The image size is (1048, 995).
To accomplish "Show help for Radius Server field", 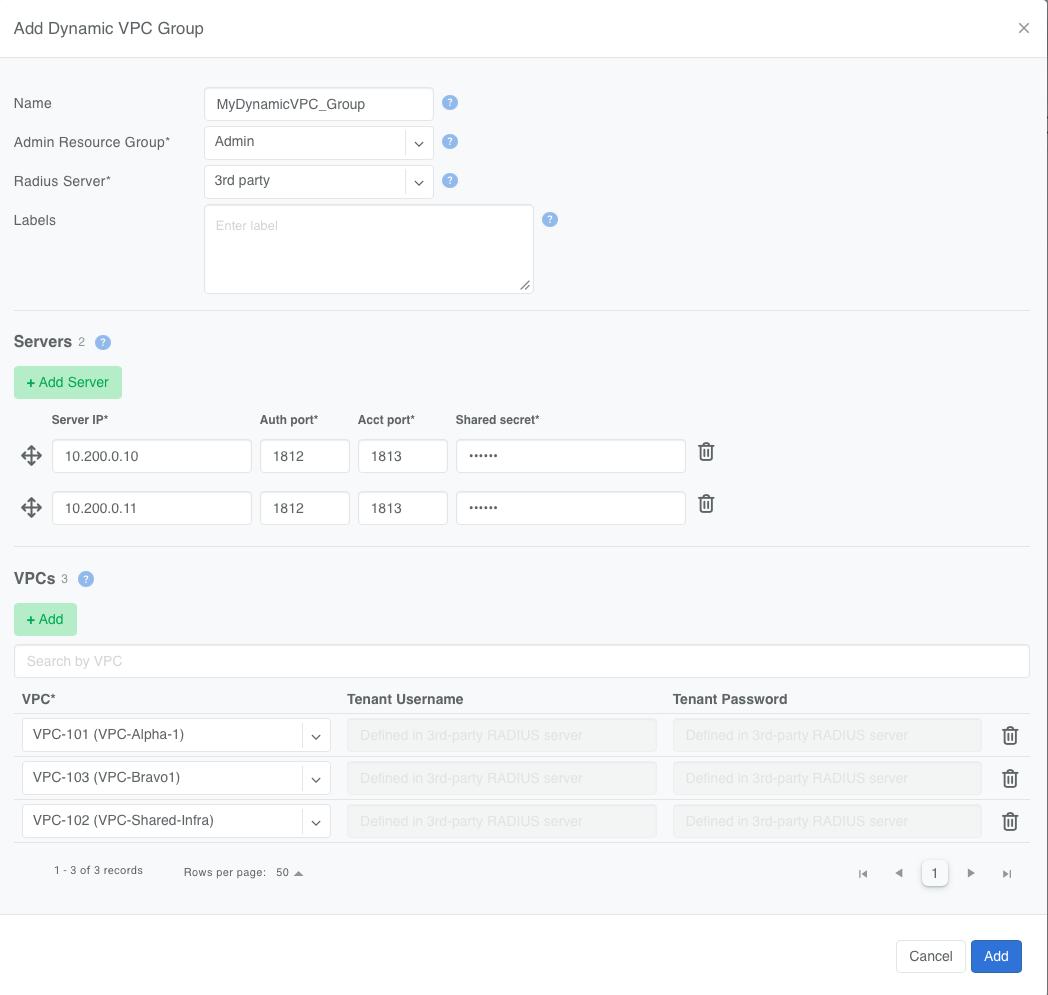I will pyautogui.click(x=450, y=180).
